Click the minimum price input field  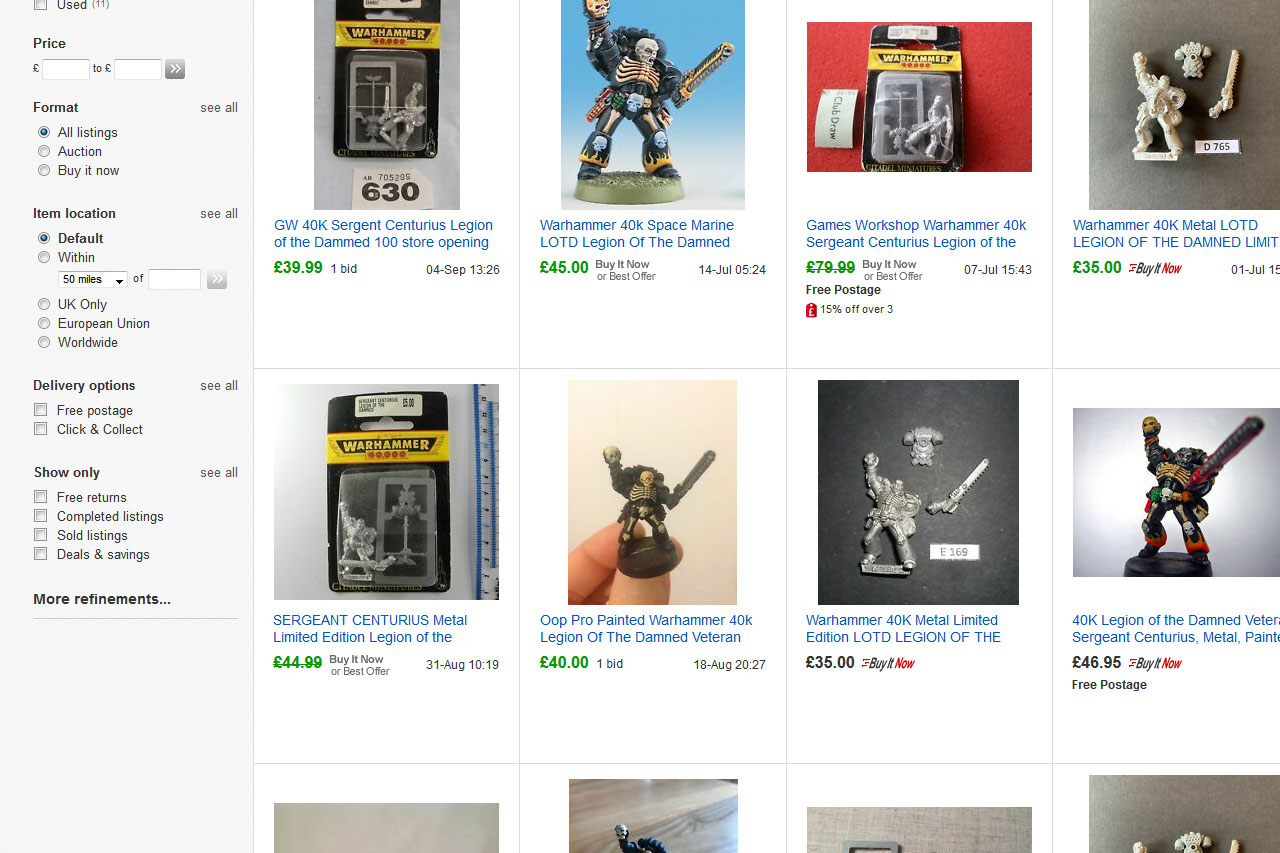(x=66, y=69)
